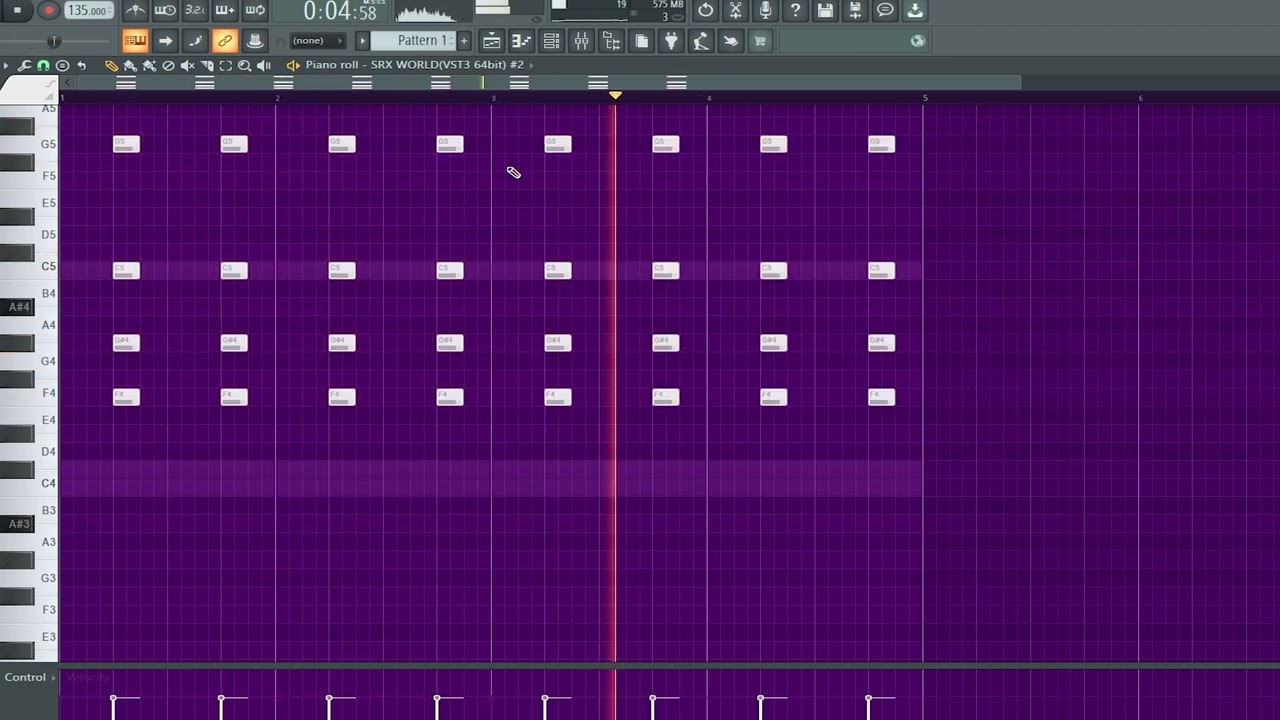Click the microphone recording icon

click(x=766, y=10)
